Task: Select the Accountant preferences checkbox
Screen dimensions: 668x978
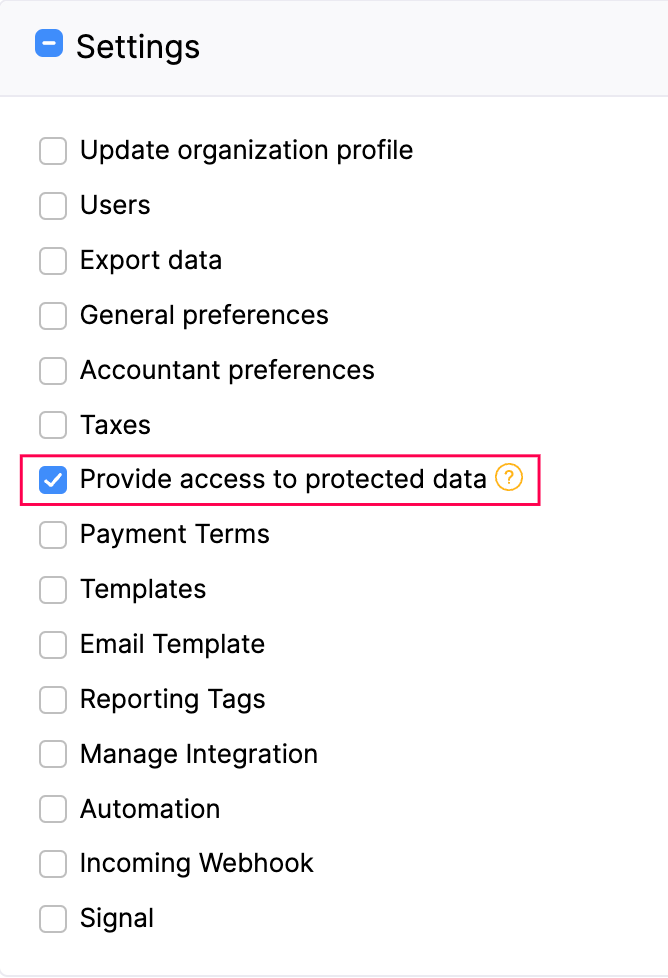Action: coord(52,371)
